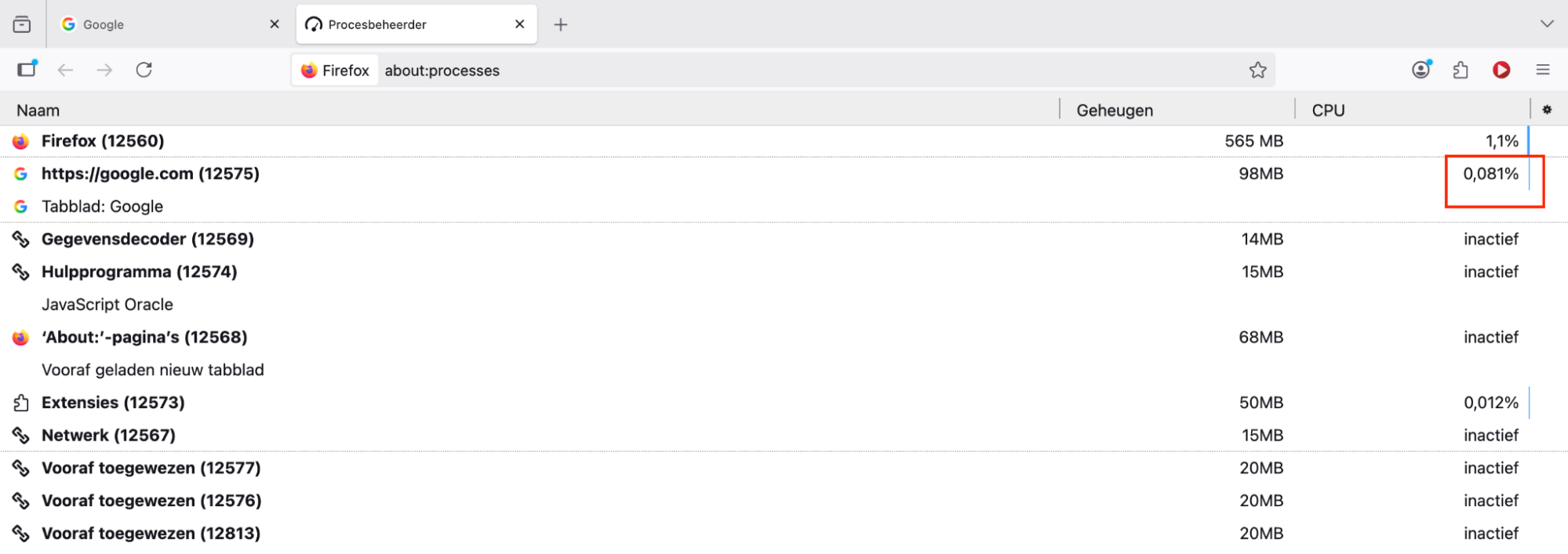Click the red play extension icon
The image size is (1568, 554).
pos(1501,70)
